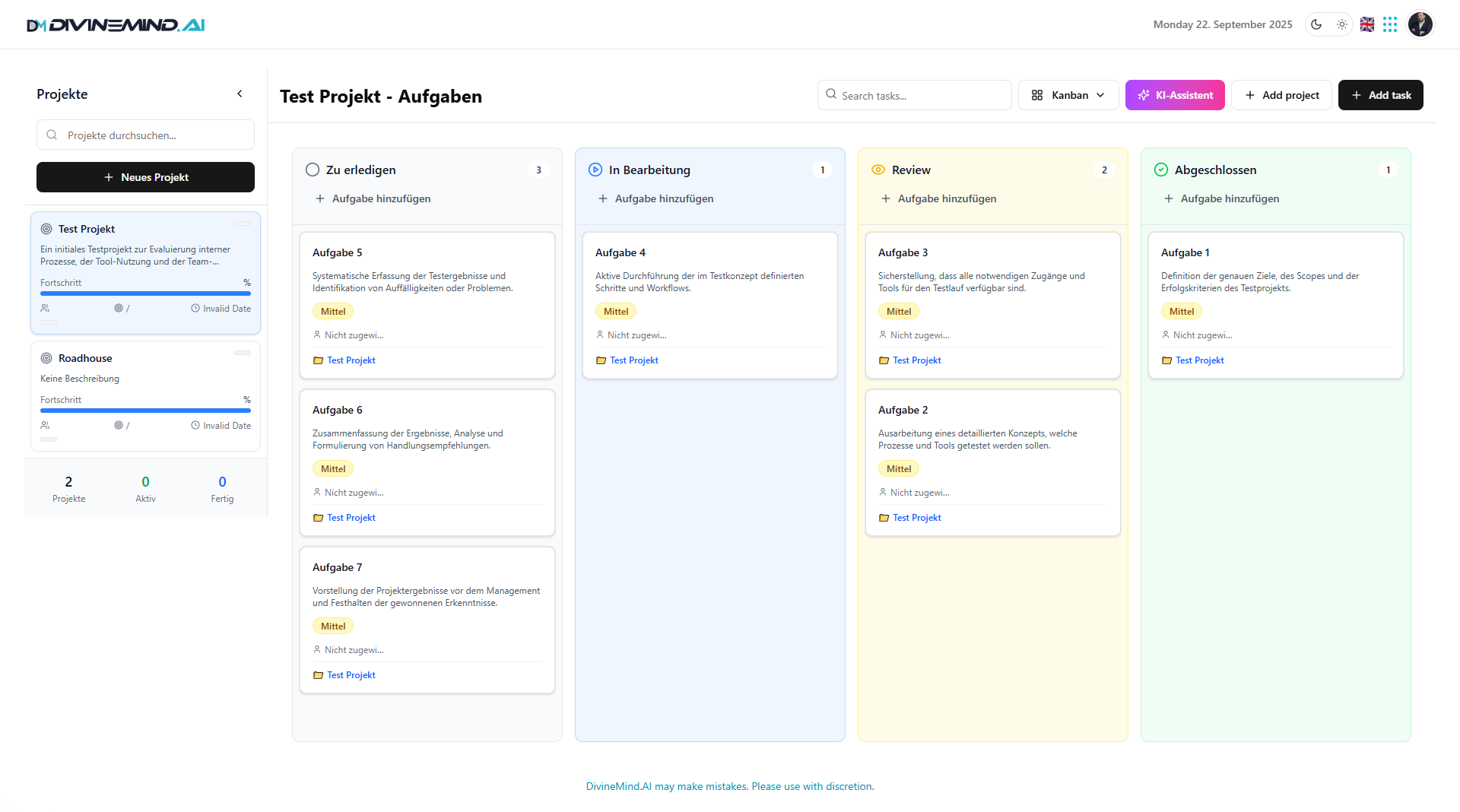1460x812 pixels.
Task: Click the In Bearbeitung play status icon
Action: [x=595, y=170]
